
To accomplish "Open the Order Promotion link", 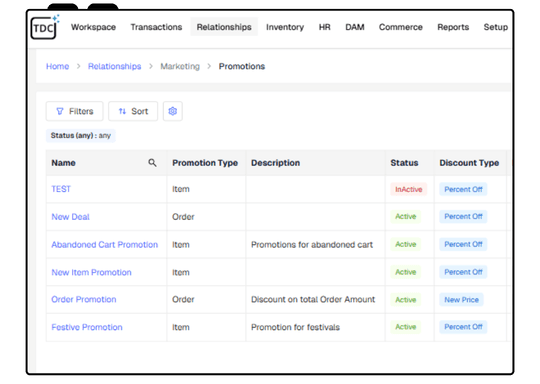I will [84, 300].
